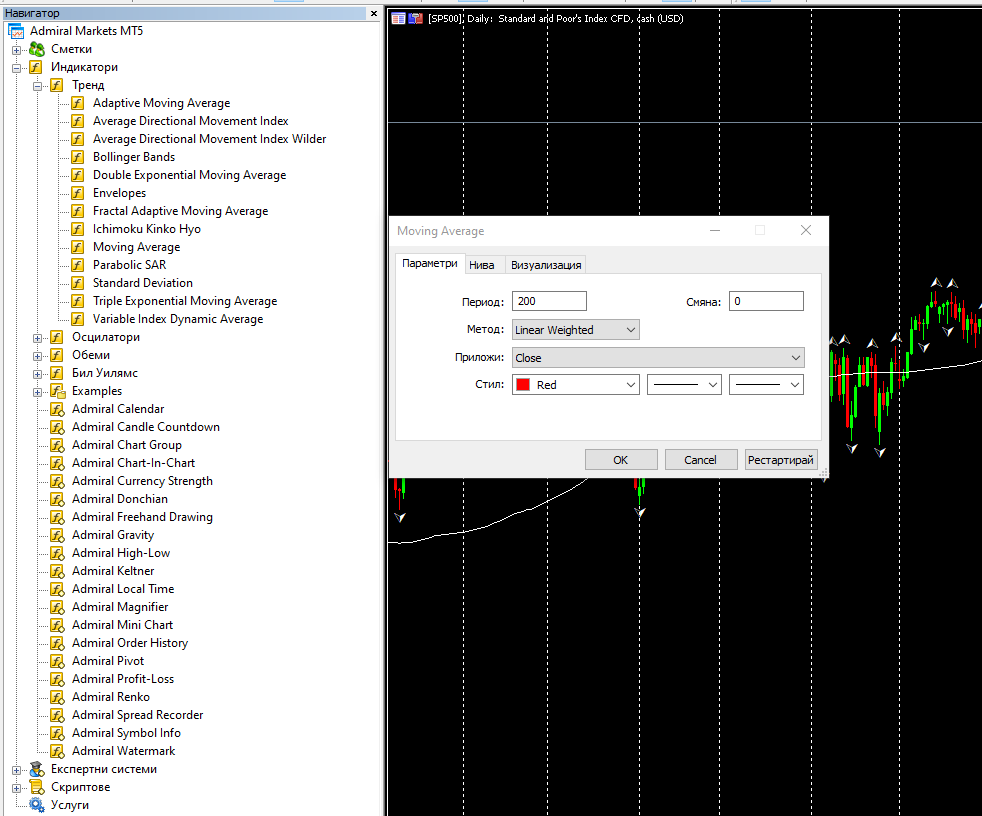982x816 pixels.
Task: Click the Експертни системи advisor icon
Action: coord(37,769)
